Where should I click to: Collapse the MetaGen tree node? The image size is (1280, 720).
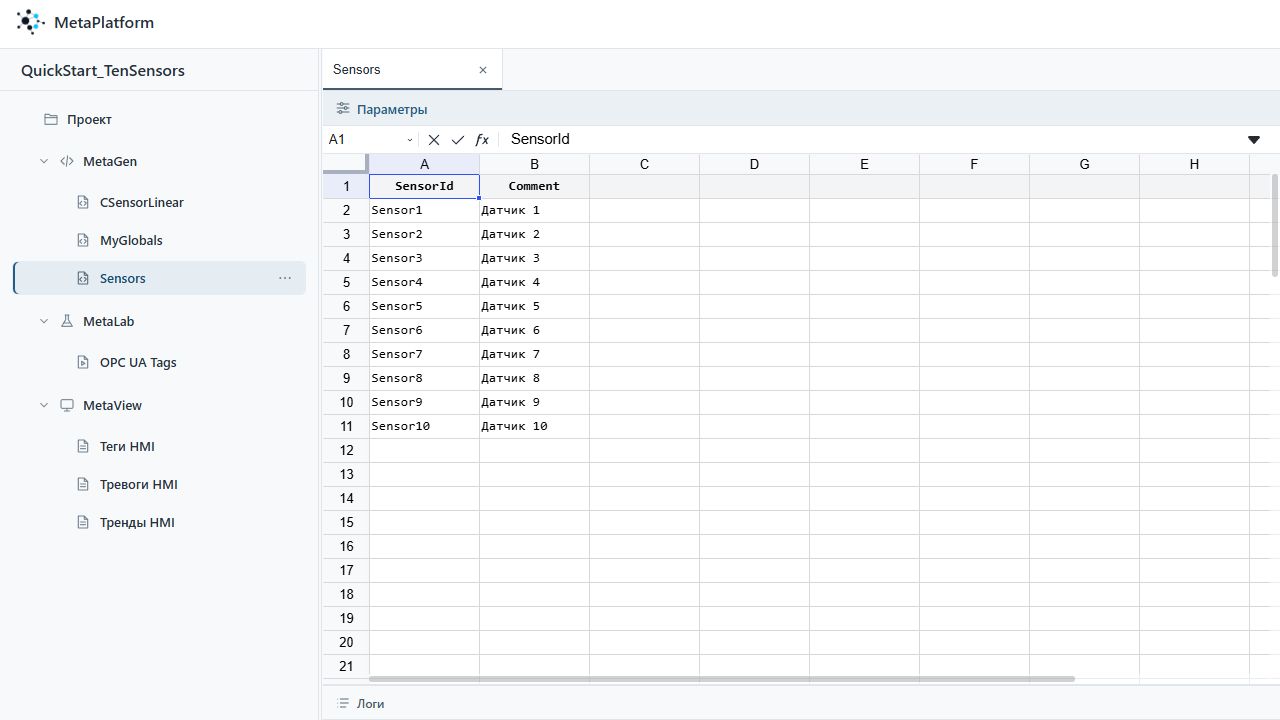click(x=44, y=161)
